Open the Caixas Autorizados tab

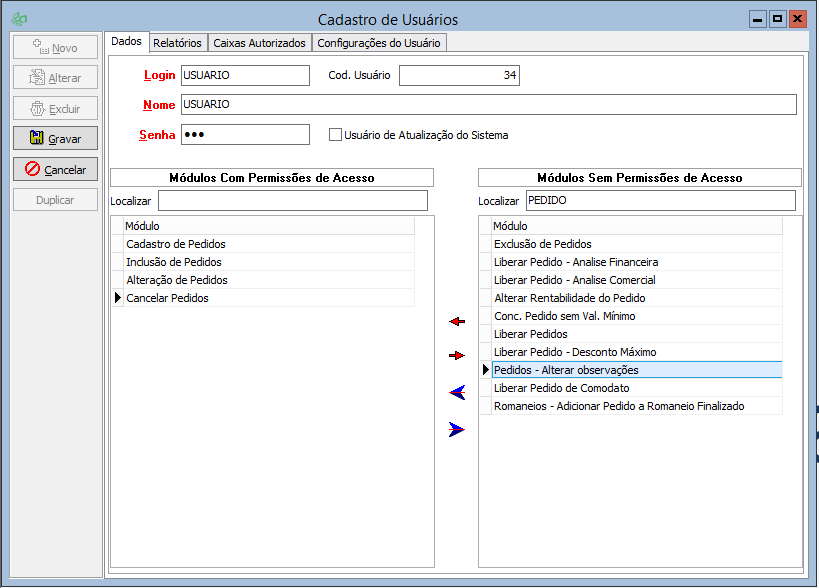[x=259, y=43]
